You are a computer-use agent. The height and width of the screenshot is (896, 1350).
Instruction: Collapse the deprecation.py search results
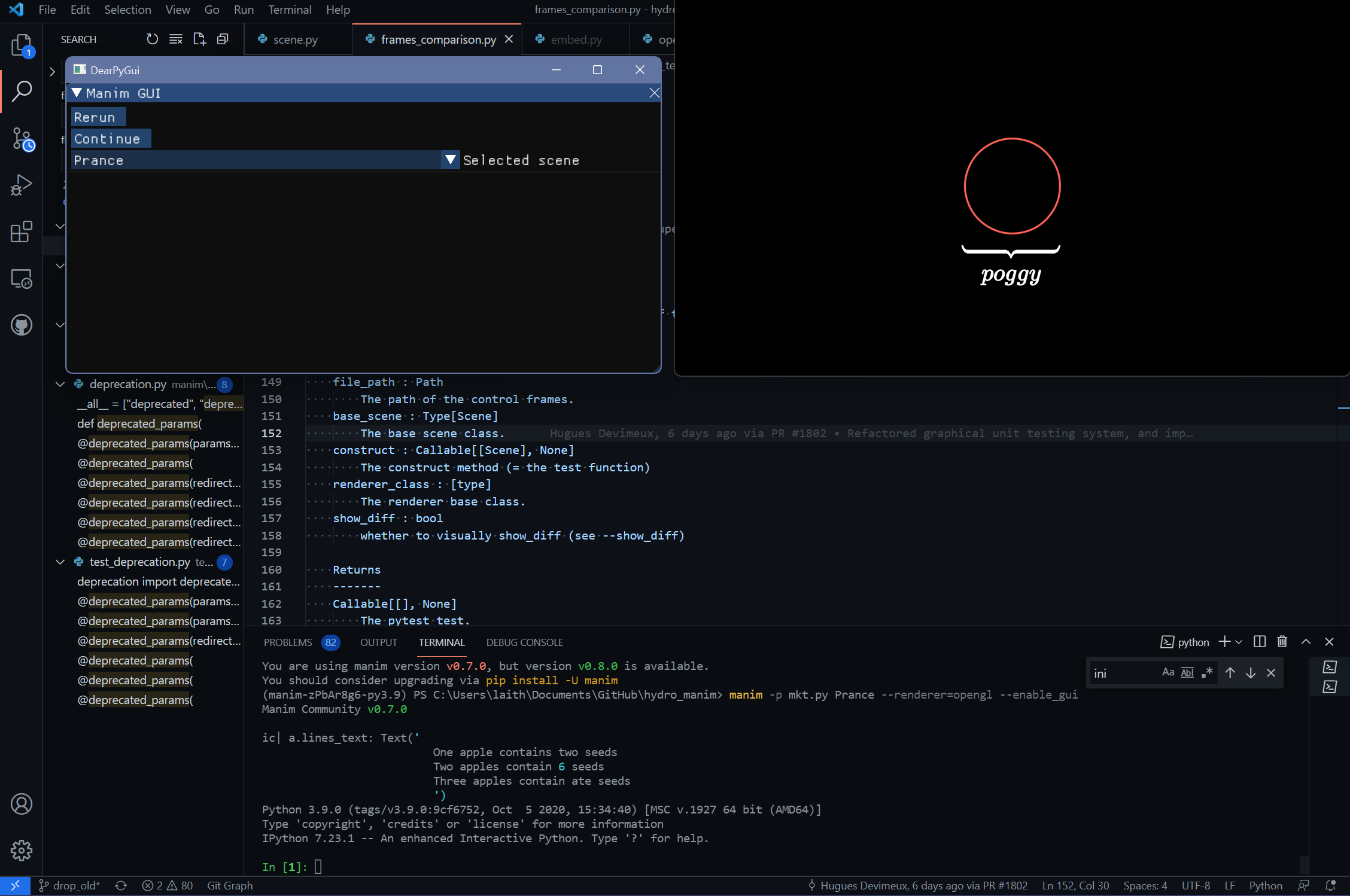tap(60, 384)
